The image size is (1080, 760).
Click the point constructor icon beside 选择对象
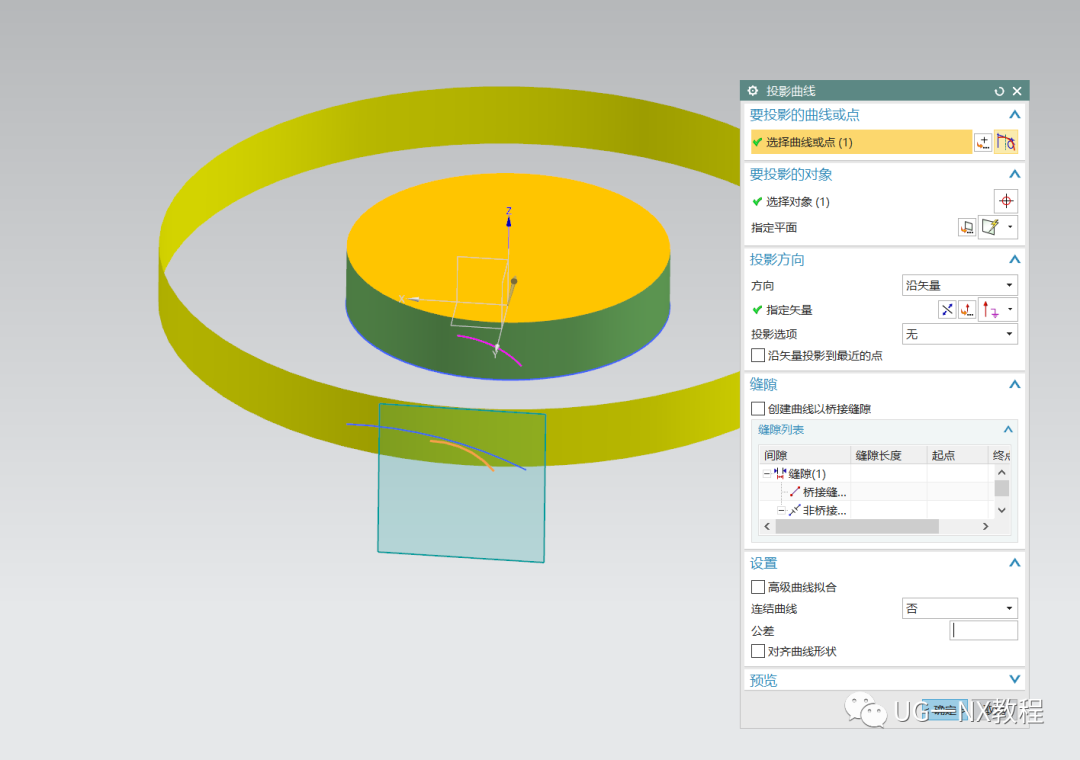[x=1006, y=201]
